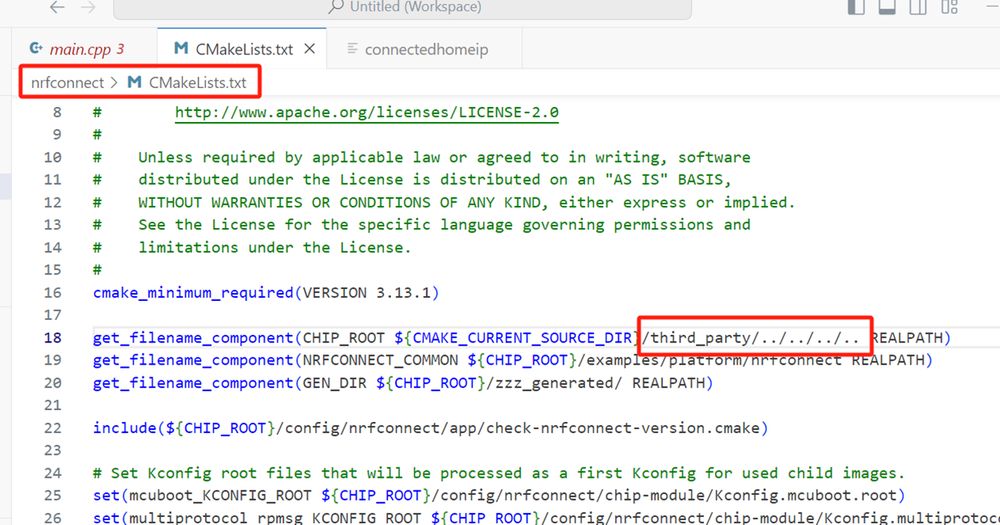Click the C++ file icon on main.cpp tab
The width and height of the screenshot is (1000, 525).
37,48
